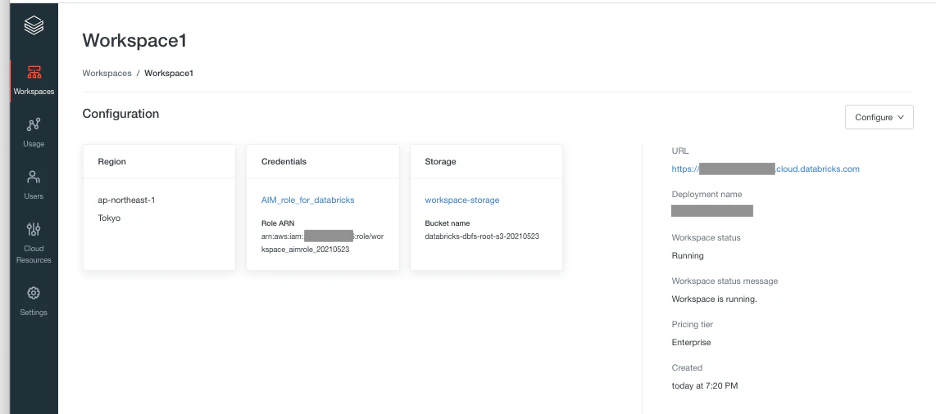Image resolution: width=936 pixels, height=414 pixels.
Task: Click the Pricing tier label
Action: pyautogui.click(x=692, y=325)
